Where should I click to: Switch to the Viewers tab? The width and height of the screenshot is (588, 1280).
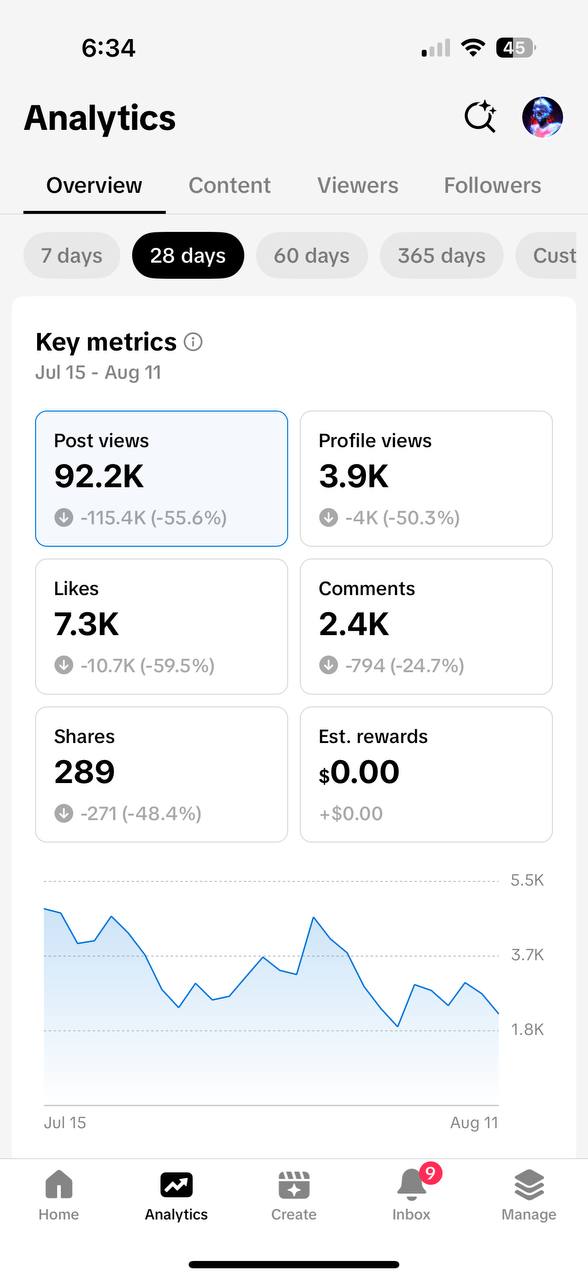pos(358,185)
